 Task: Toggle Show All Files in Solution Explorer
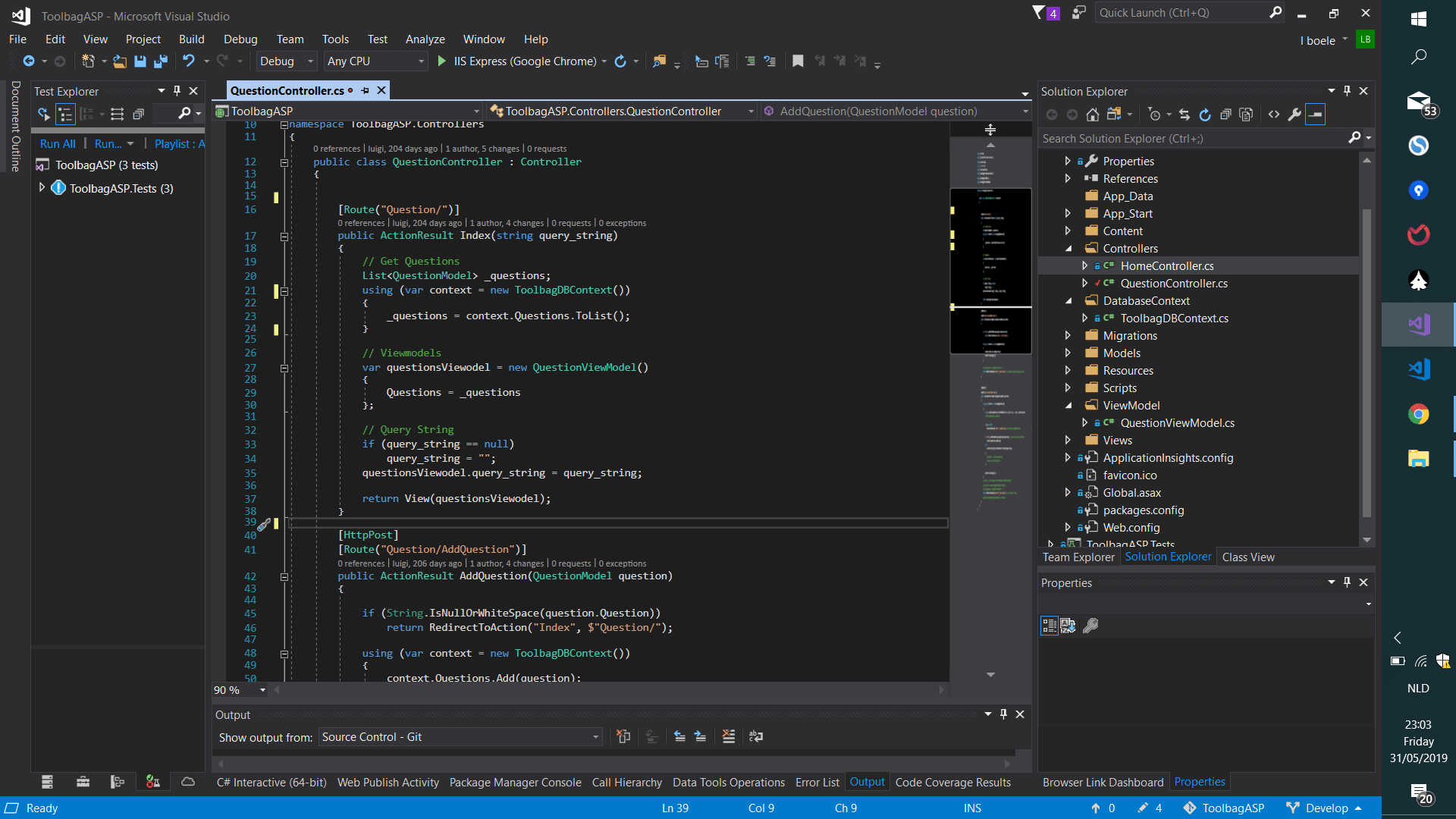pyautogui.click(x=1246, y=115)
